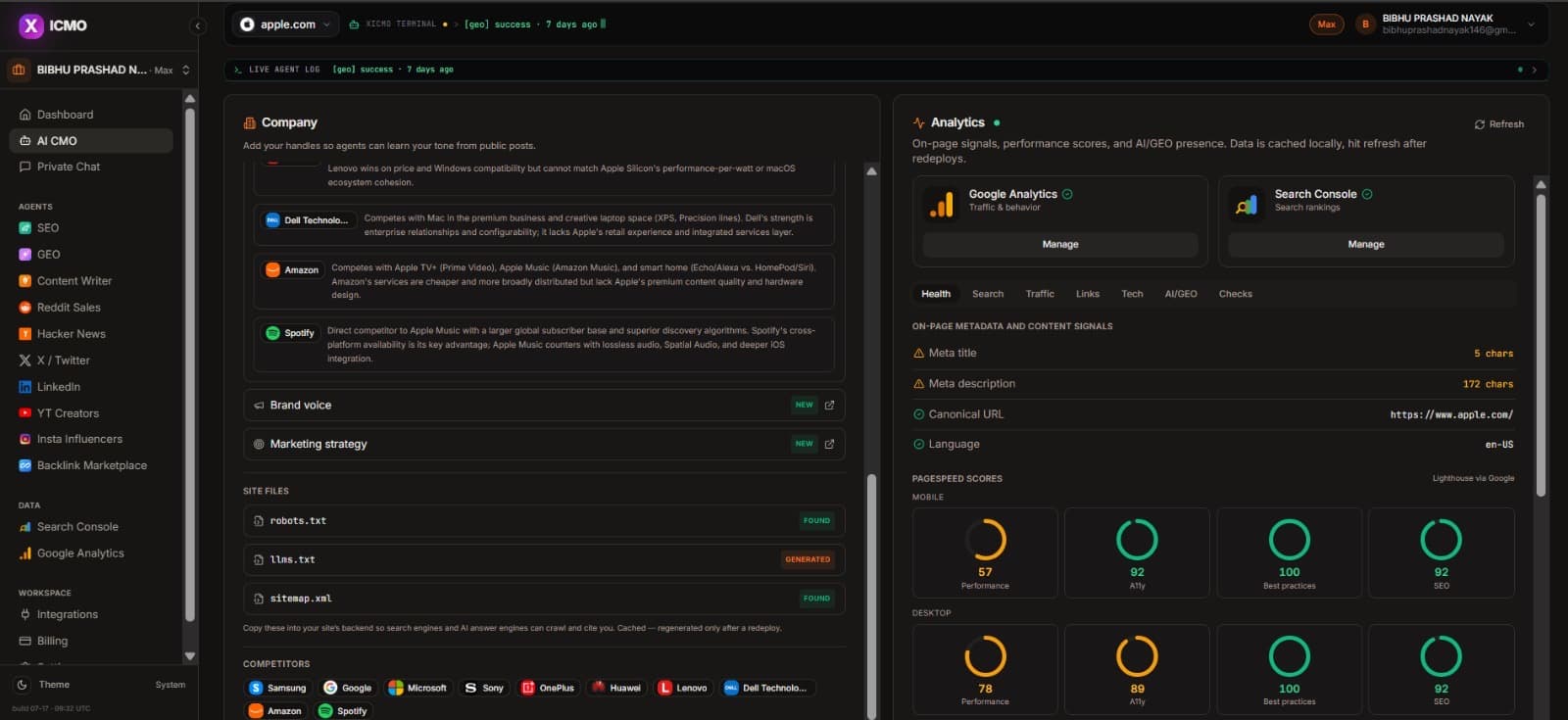This screenshot has width=1568, height=720.
Task: Select the Google competitor chip
Action: click(348, 688)
